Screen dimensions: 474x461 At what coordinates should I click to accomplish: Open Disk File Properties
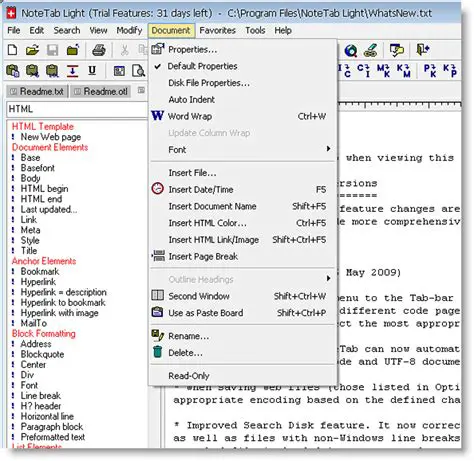pos(243,83)
